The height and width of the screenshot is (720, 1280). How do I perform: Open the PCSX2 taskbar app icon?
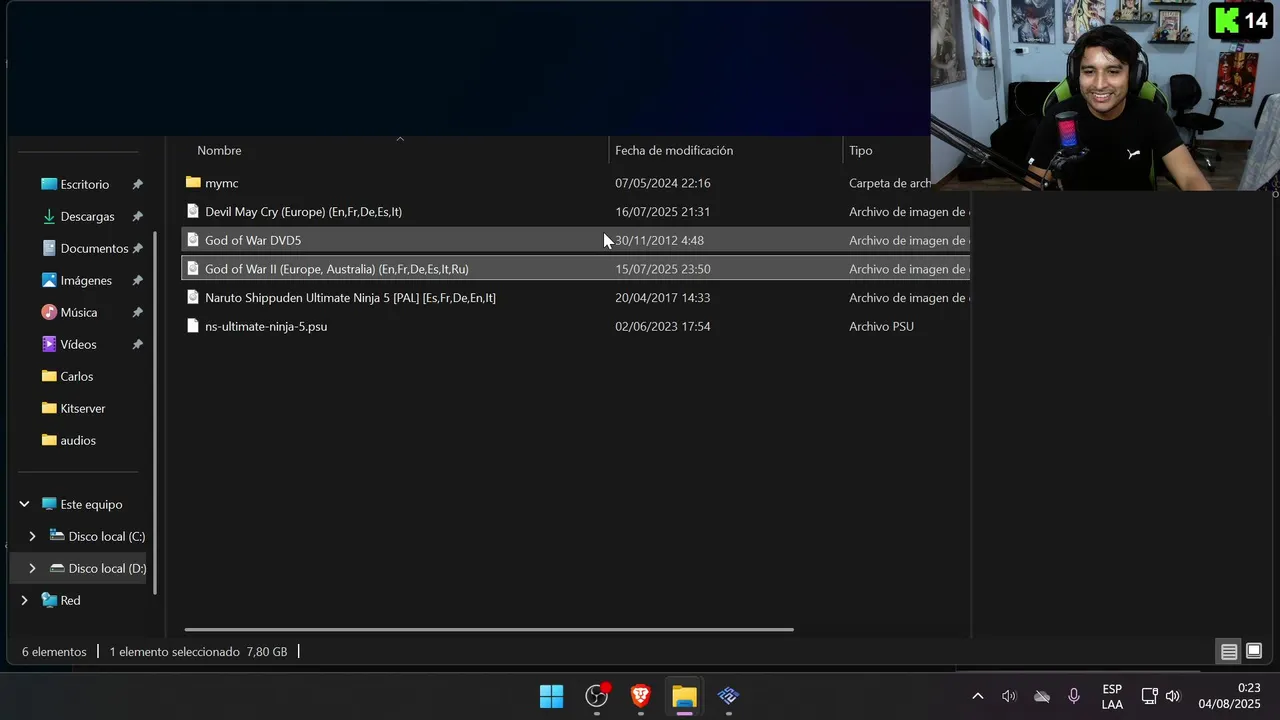coord(728,696)
